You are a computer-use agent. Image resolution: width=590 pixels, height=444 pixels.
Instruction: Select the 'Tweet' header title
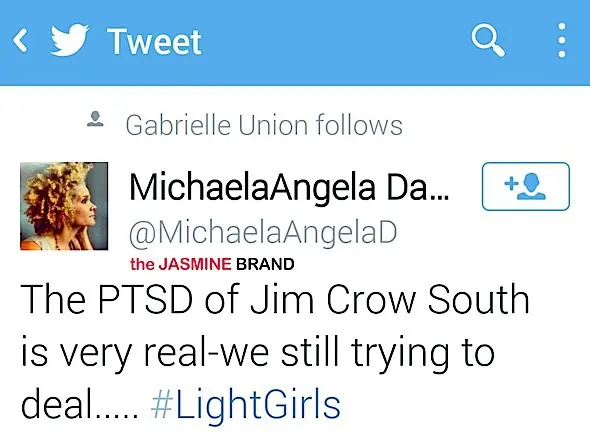(x=154, y=41)
